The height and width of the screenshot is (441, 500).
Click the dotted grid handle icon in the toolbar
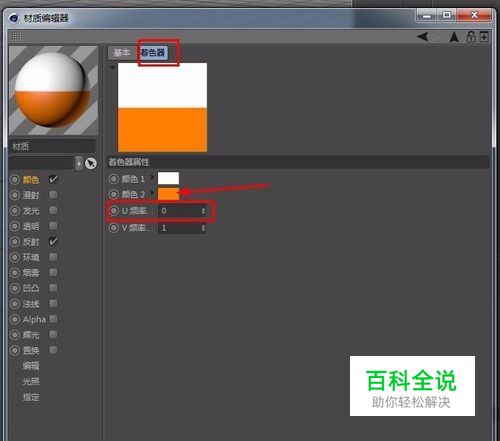16,36
